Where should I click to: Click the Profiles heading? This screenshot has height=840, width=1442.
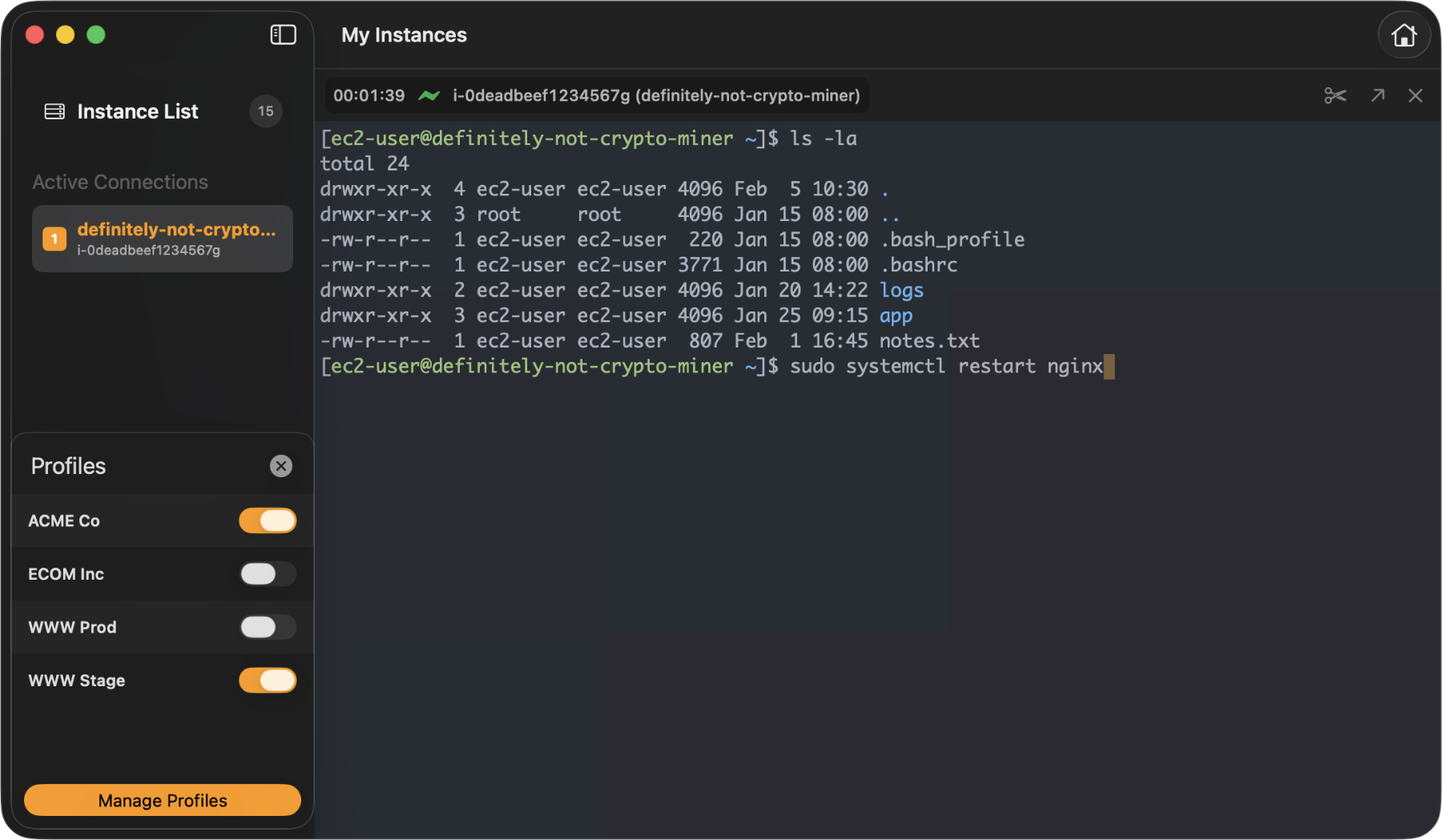[x=68, y=466]
